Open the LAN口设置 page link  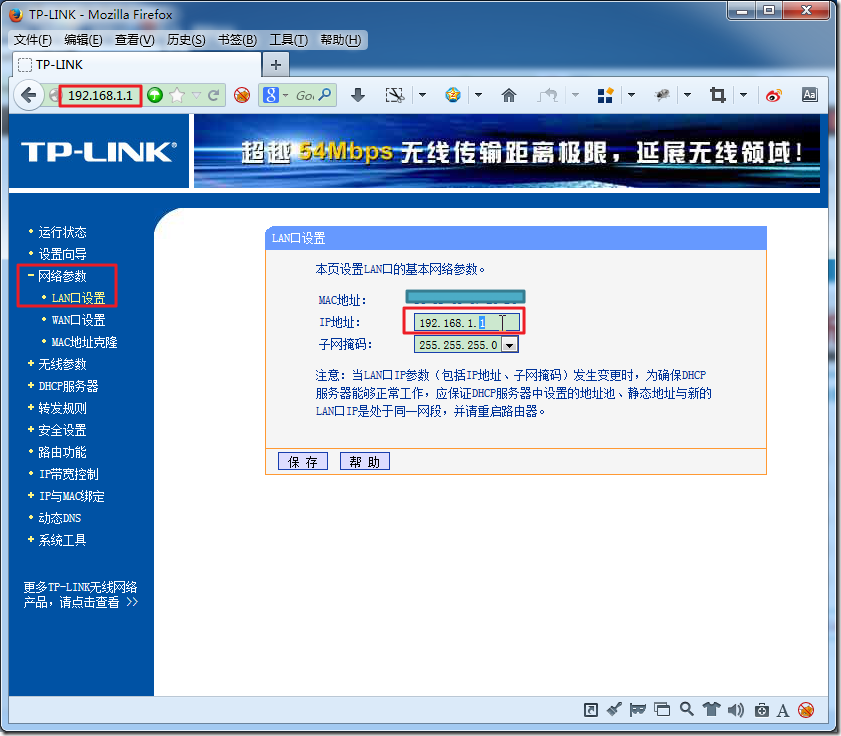pyautogui.click(x=78, y=298)
